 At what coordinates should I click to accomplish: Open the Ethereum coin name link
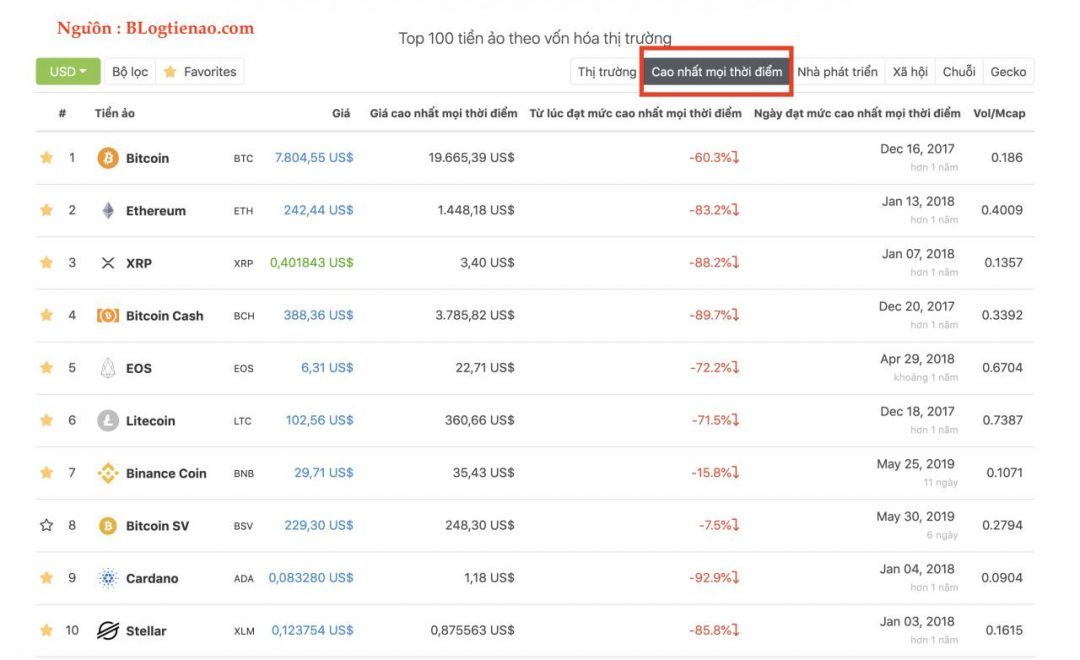156,211
